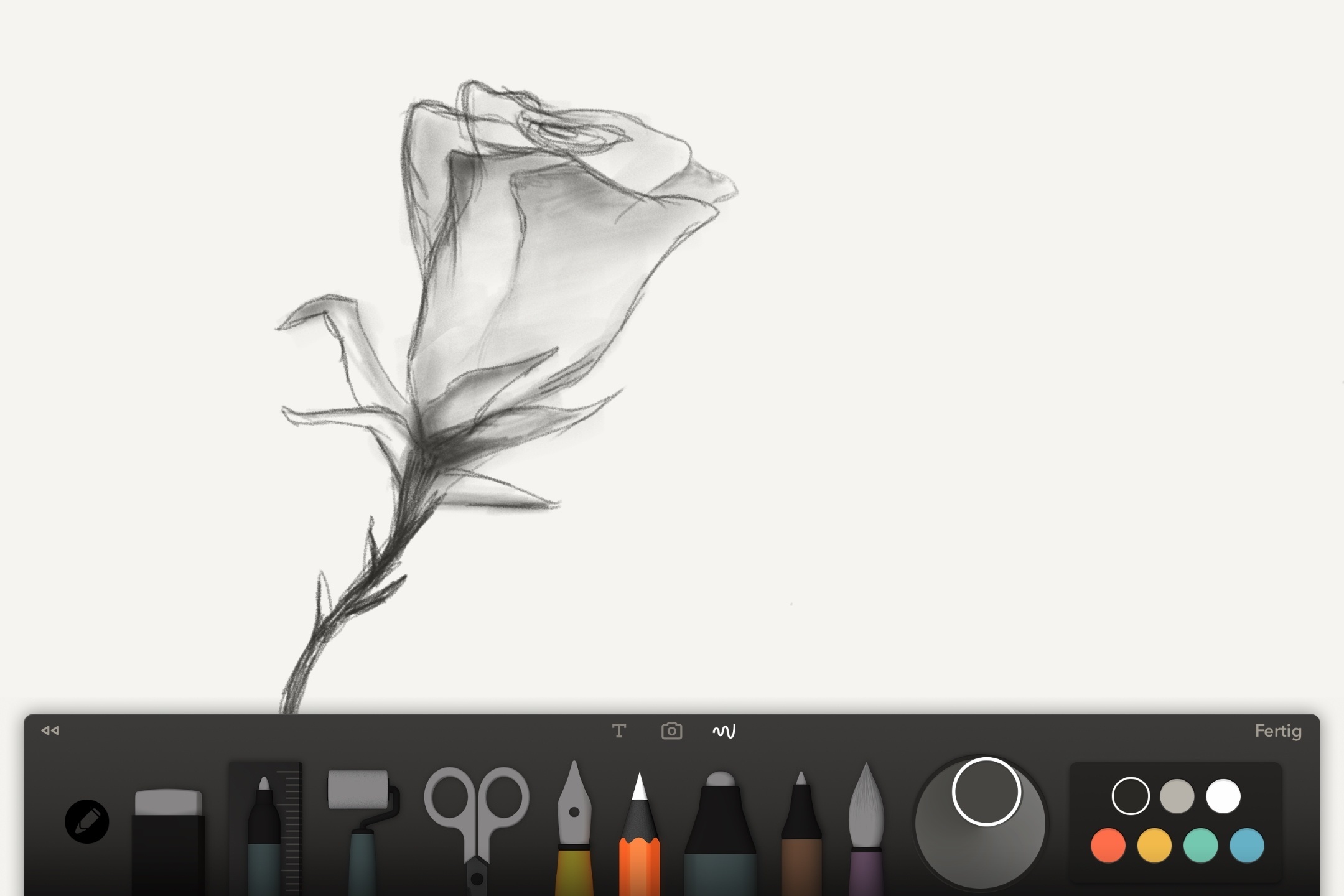Viewport: 1344px width, 896px height.
Task: Select the brown fine-tip pen
Action: [801, 834]
